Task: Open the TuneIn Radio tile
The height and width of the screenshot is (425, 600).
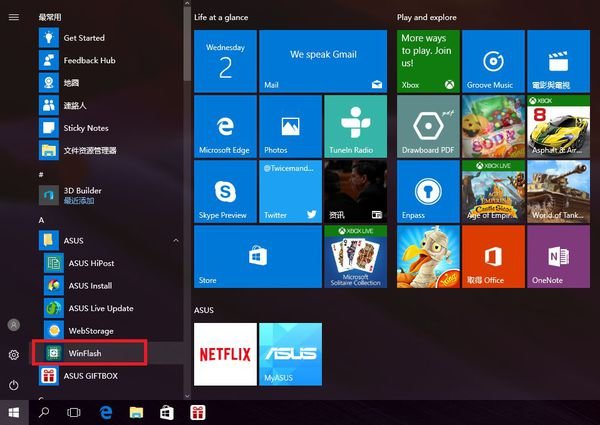Action: point(355,126)
